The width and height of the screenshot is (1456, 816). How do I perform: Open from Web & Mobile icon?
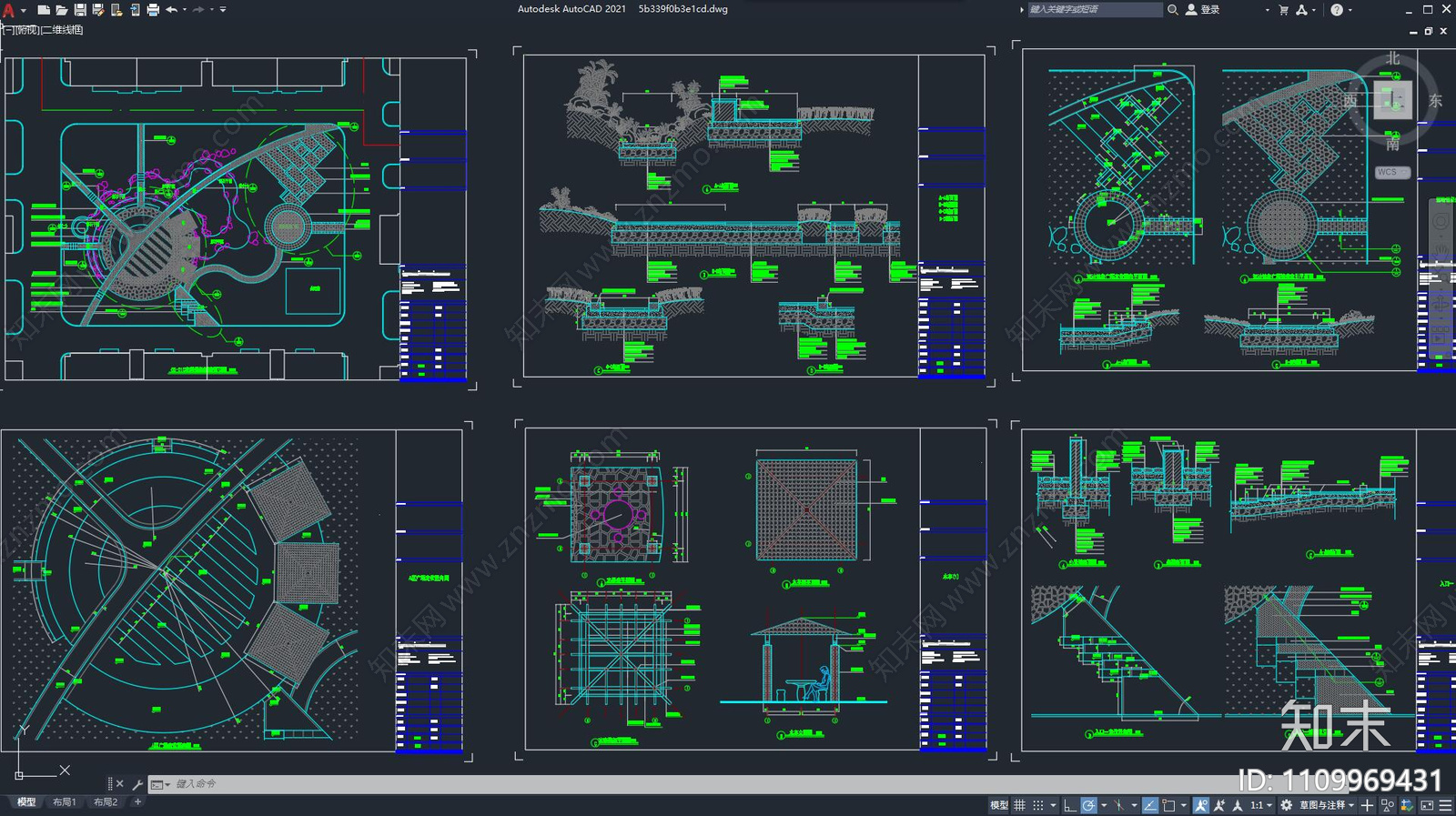pyautogui.click(x=116, y=10)
